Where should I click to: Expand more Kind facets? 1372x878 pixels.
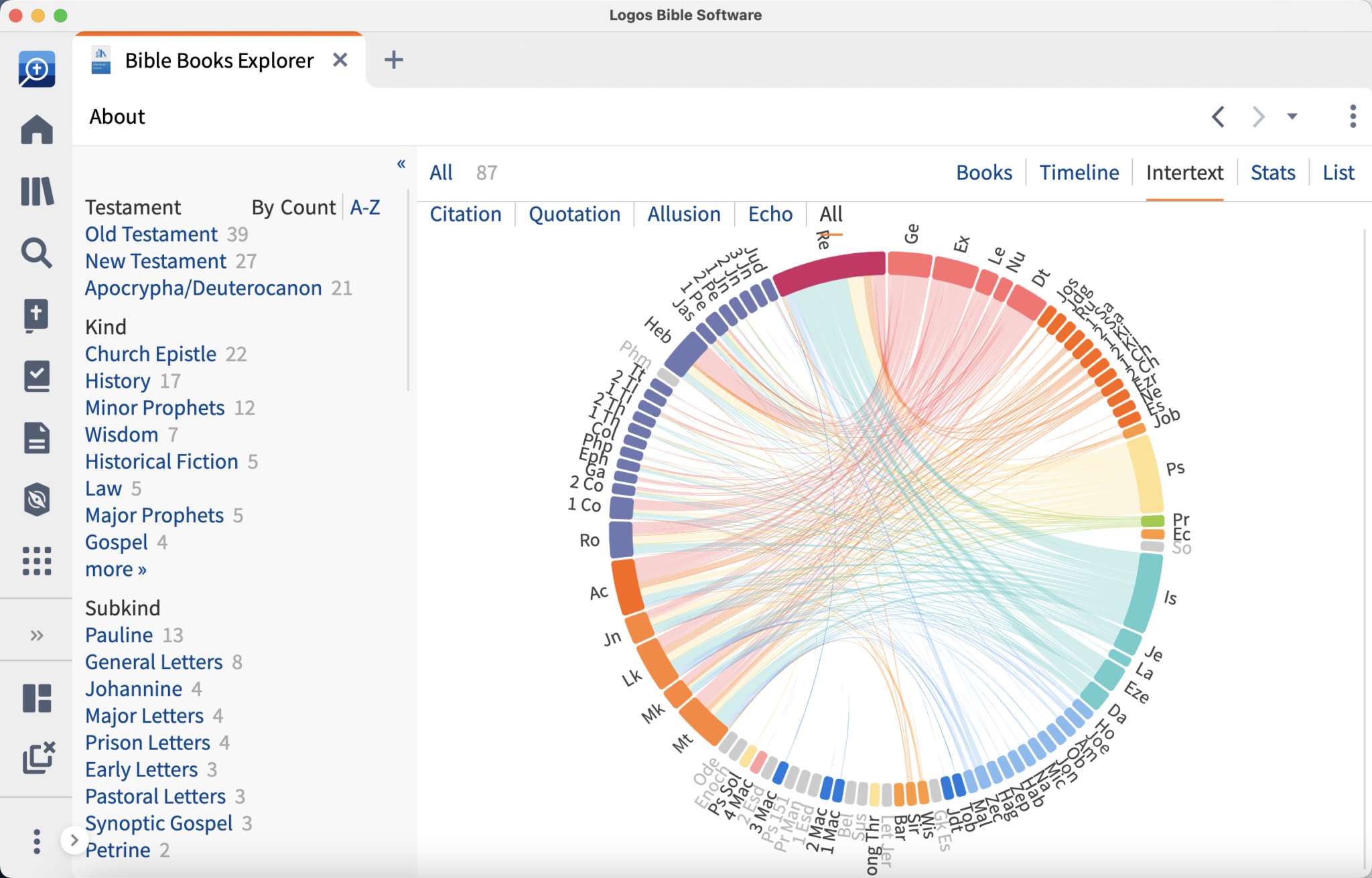tap(115, 569)
